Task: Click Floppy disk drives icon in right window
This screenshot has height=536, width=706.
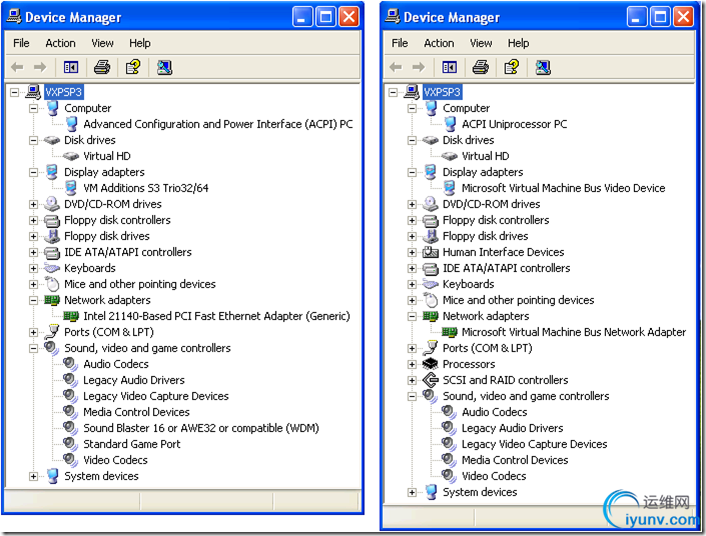Action: coord(431,236)
